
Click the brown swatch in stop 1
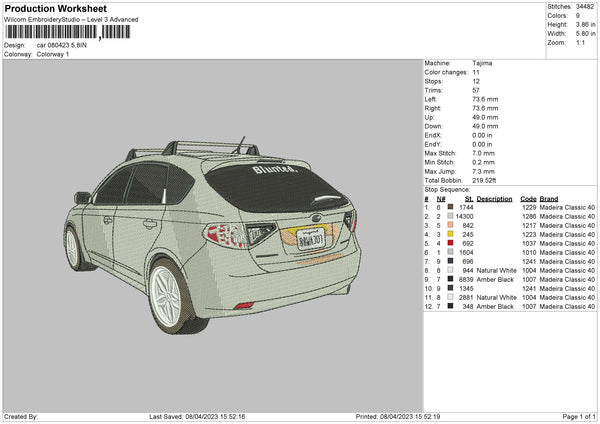(450, 207)
